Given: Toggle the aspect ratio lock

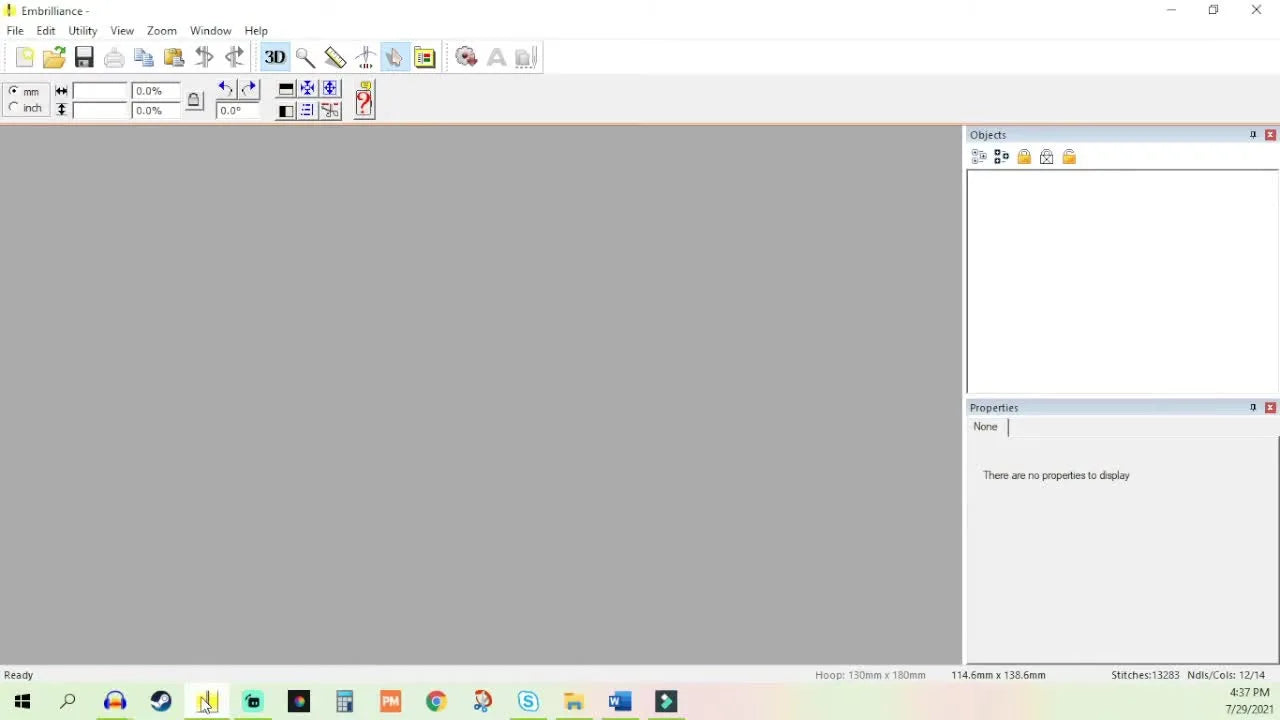Looking at the screenshot, I should (x=194, y=100).
